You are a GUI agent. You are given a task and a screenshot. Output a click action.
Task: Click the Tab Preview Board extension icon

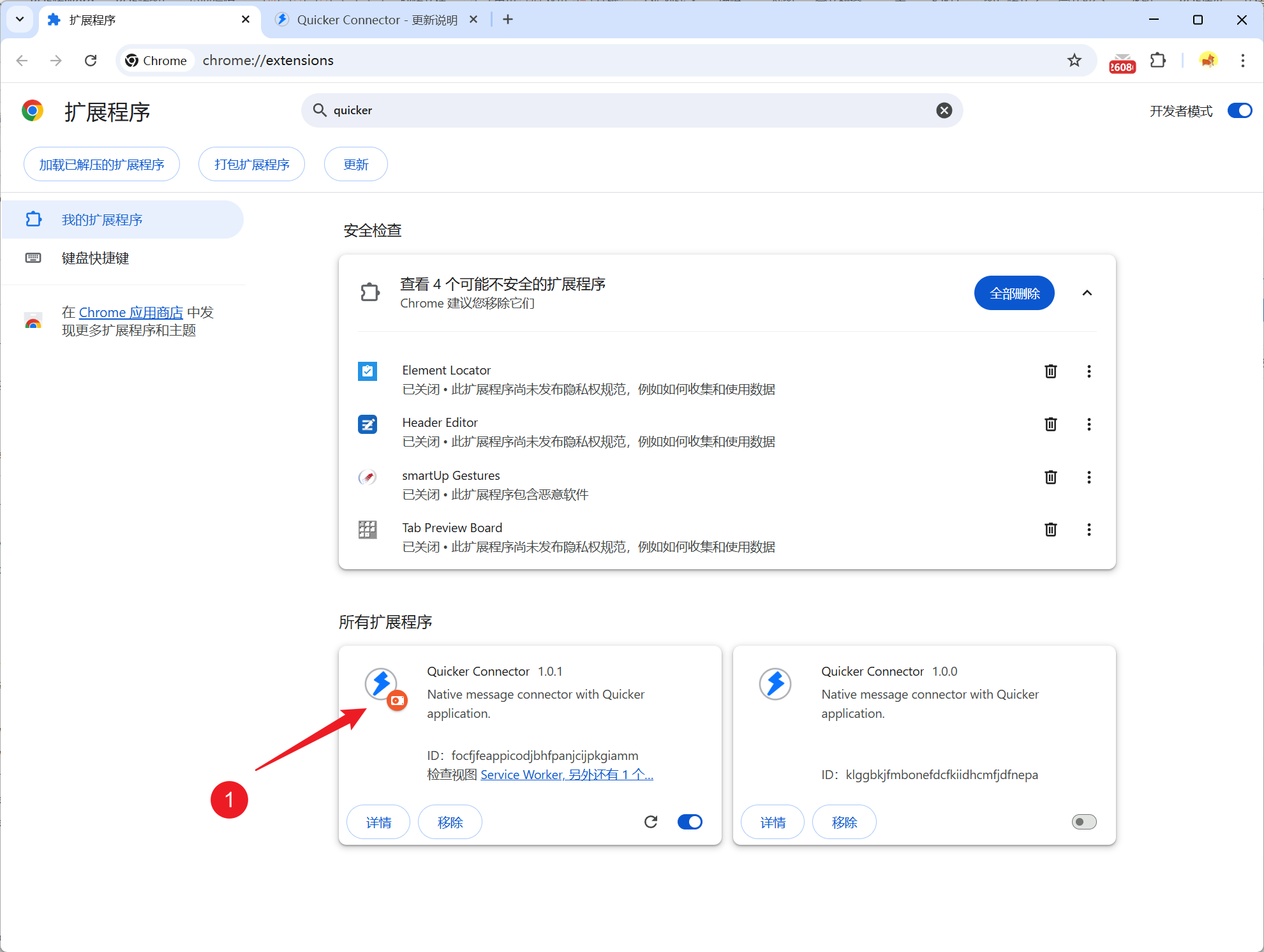[x=368, y=530]
